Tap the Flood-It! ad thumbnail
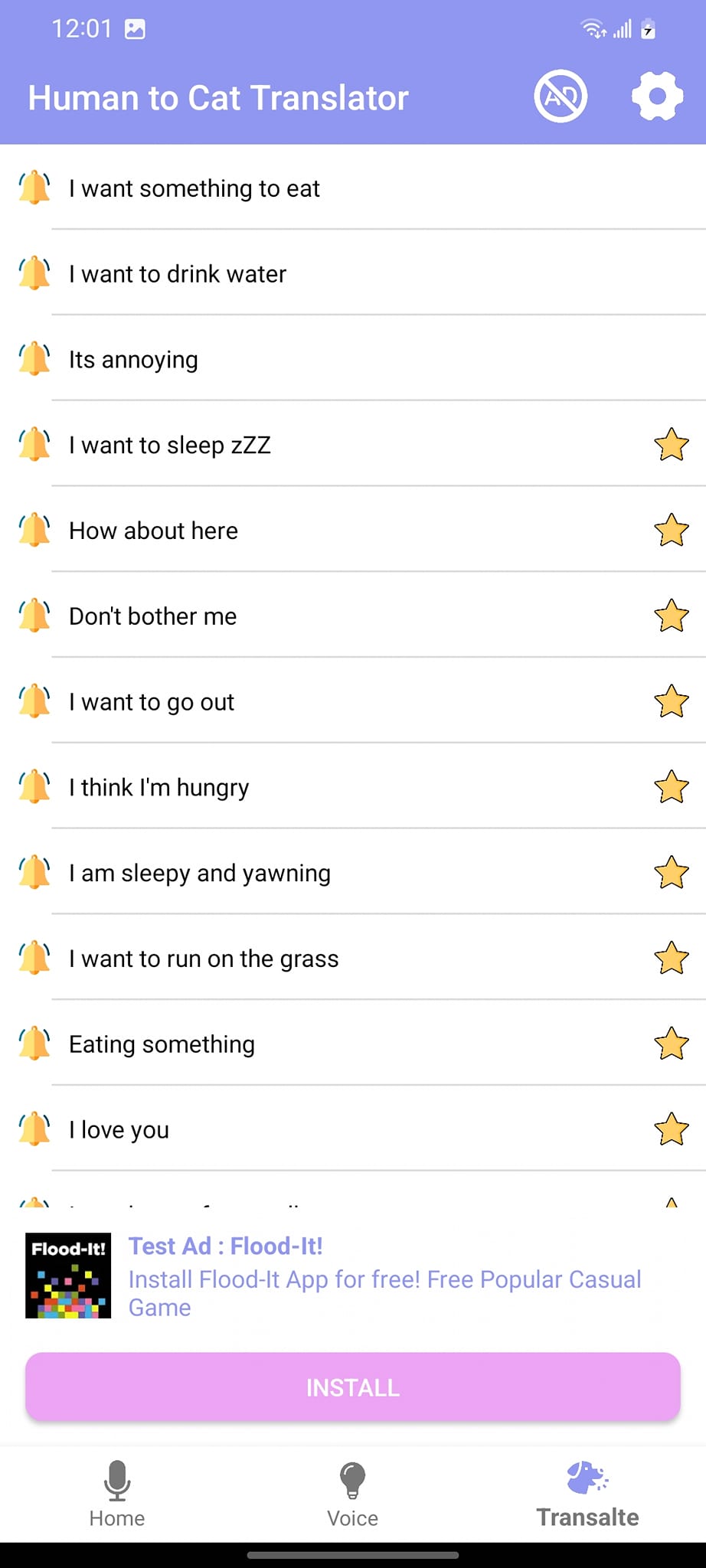 click(68, 1276)
